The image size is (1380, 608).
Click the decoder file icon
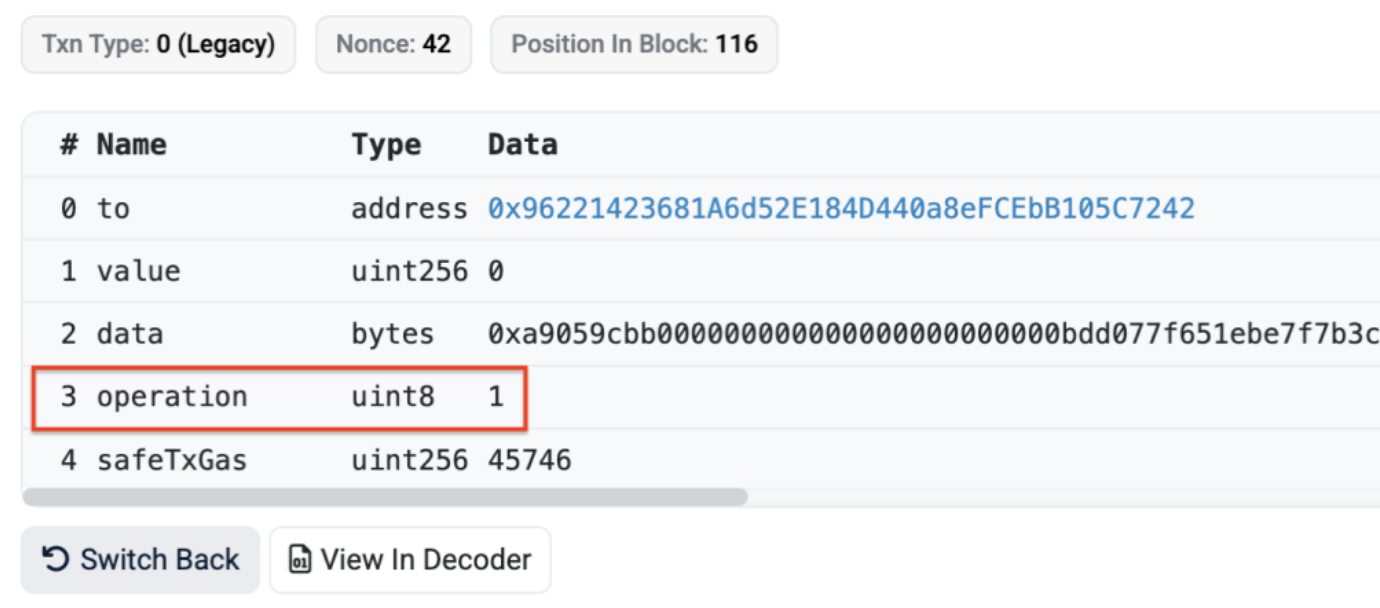tap(299, 560)
